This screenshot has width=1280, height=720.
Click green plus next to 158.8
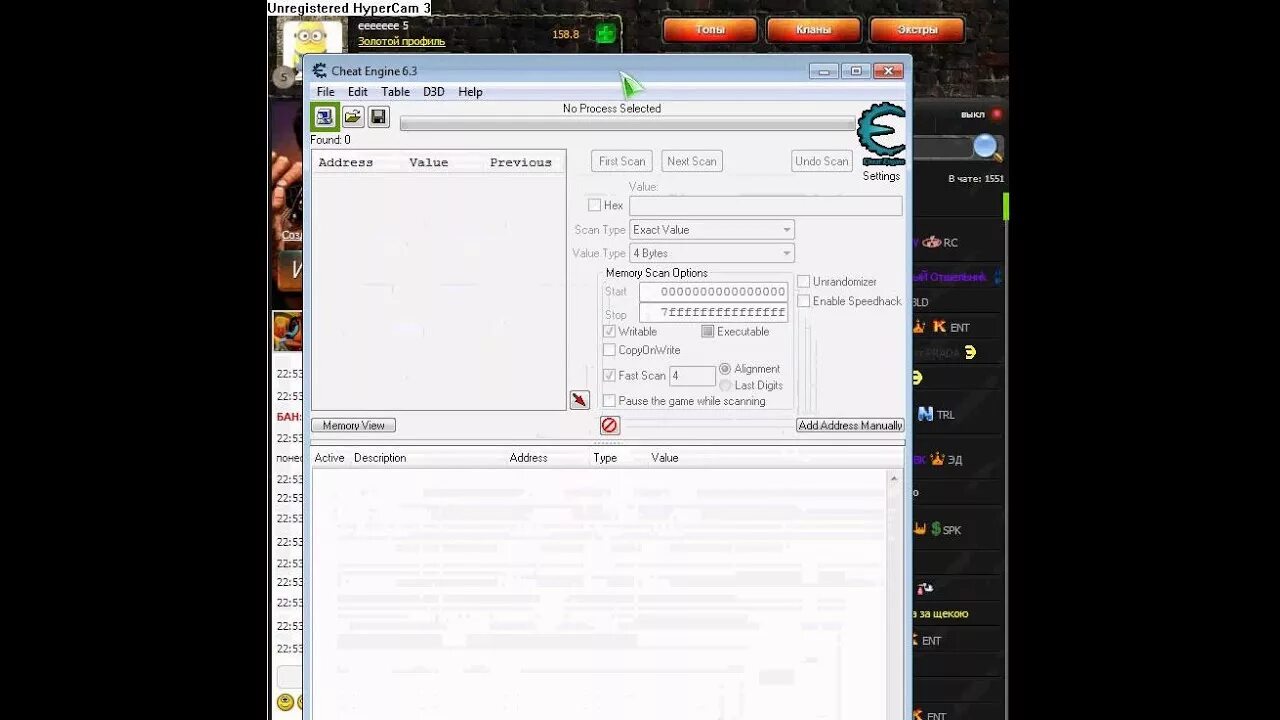(x=605, y=34)
